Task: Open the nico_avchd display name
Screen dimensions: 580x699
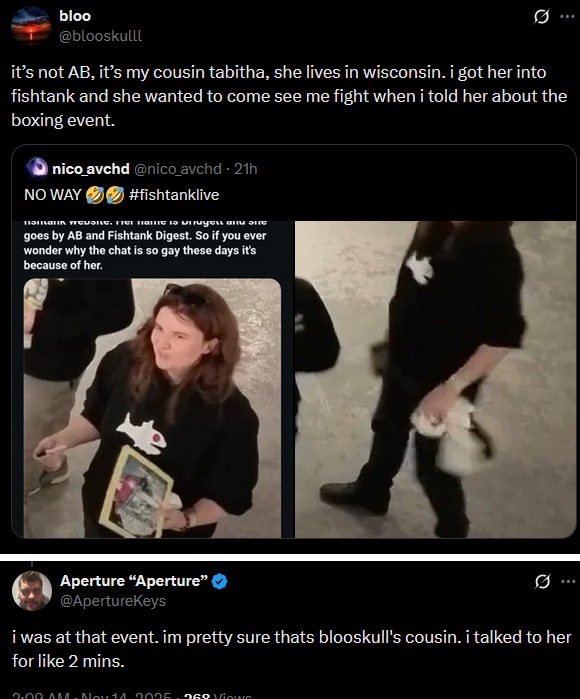Action: [91, 169]
